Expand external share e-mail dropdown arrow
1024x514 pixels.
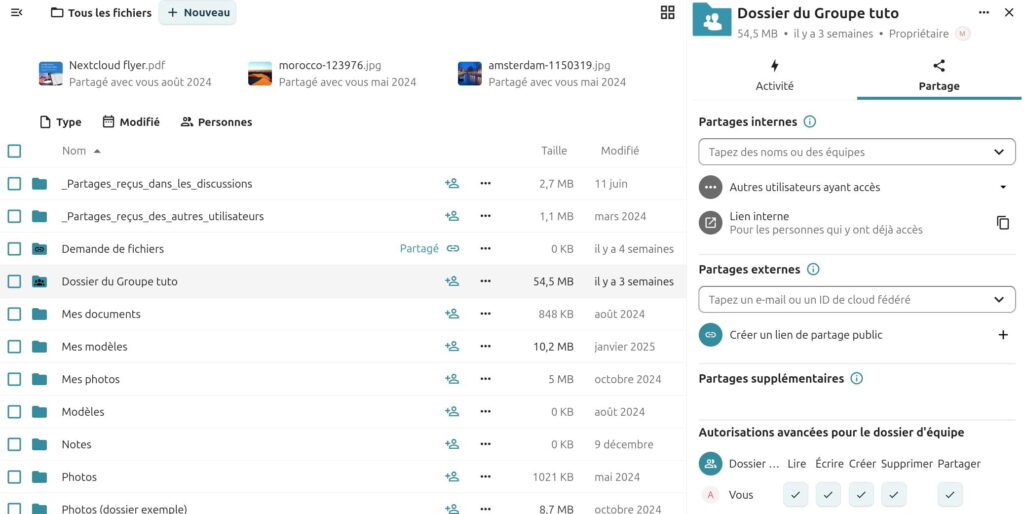pos(999,300)
